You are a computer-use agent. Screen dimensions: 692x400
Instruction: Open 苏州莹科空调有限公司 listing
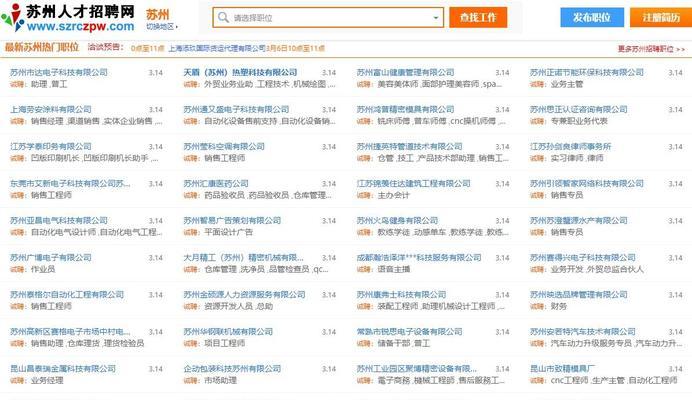coord(224,147)
